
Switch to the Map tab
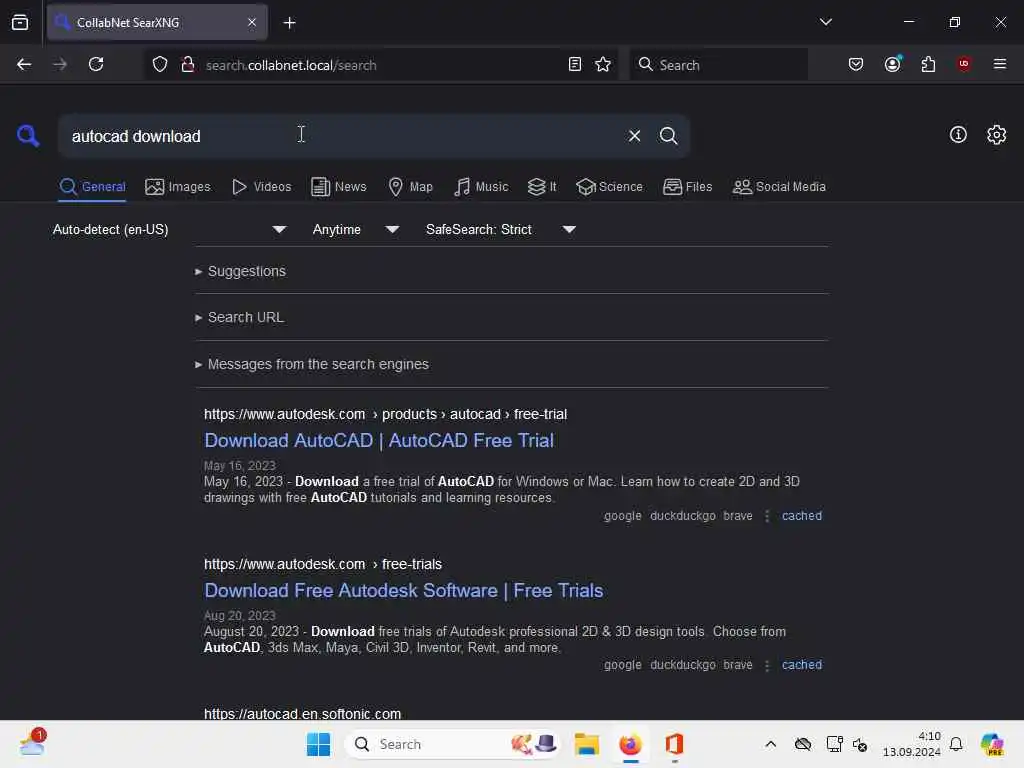coord(410,187)
